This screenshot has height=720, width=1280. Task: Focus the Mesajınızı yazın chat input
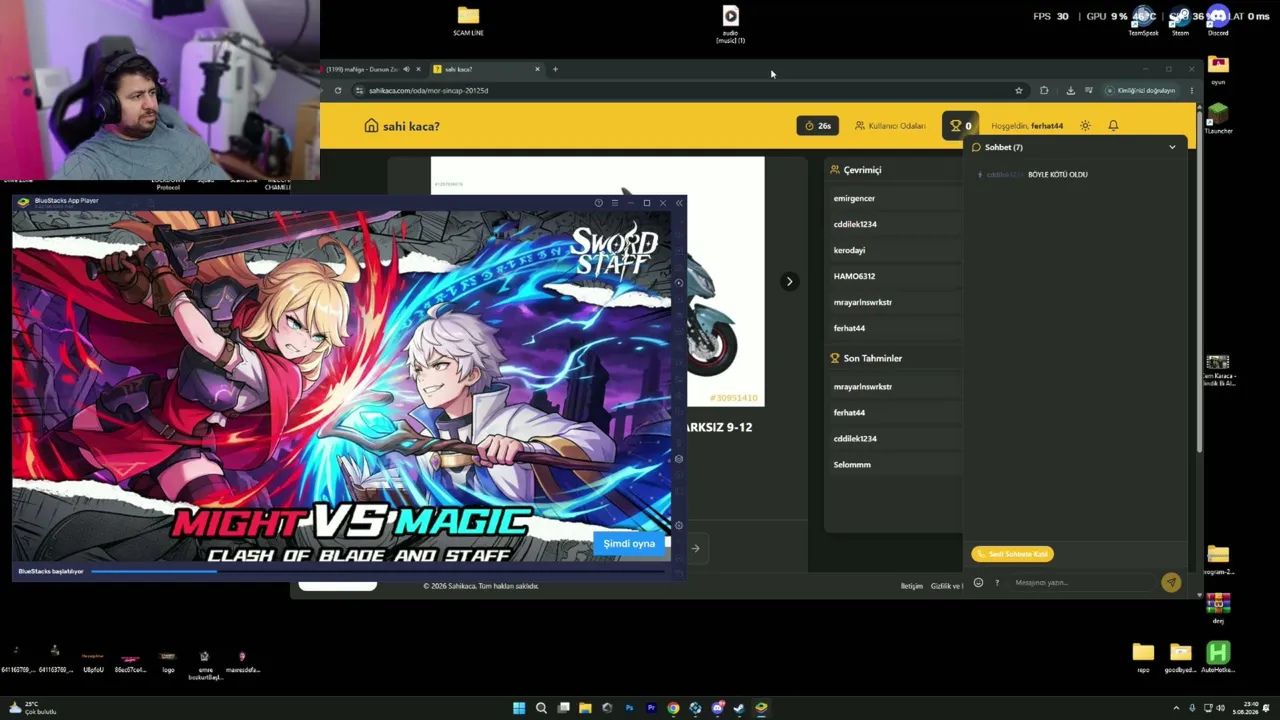[x=1082, y=583]
